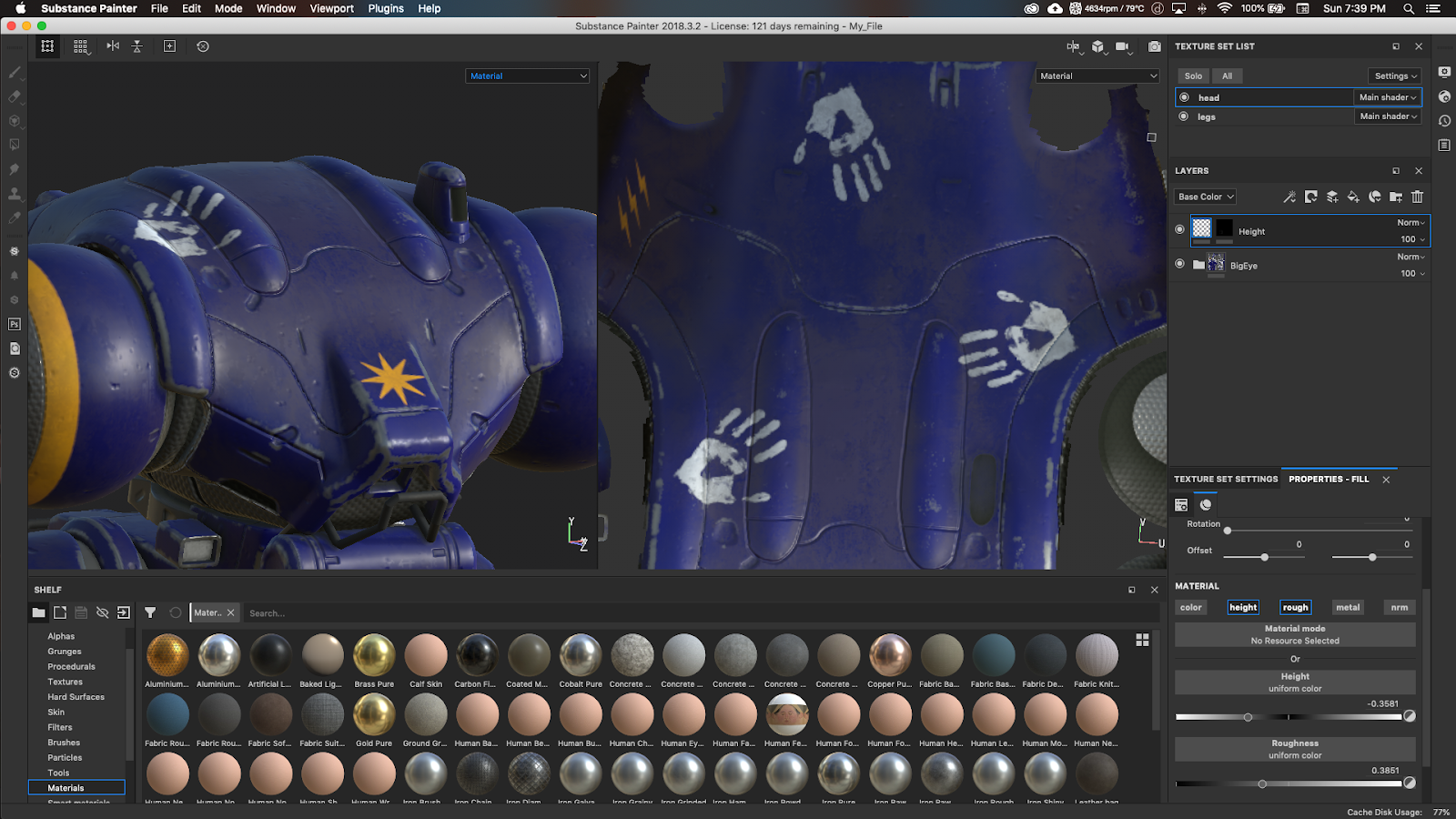Toggle horizontal symmetry mirror icon
The image size is (1456, 819).
(x=113, y=45)
